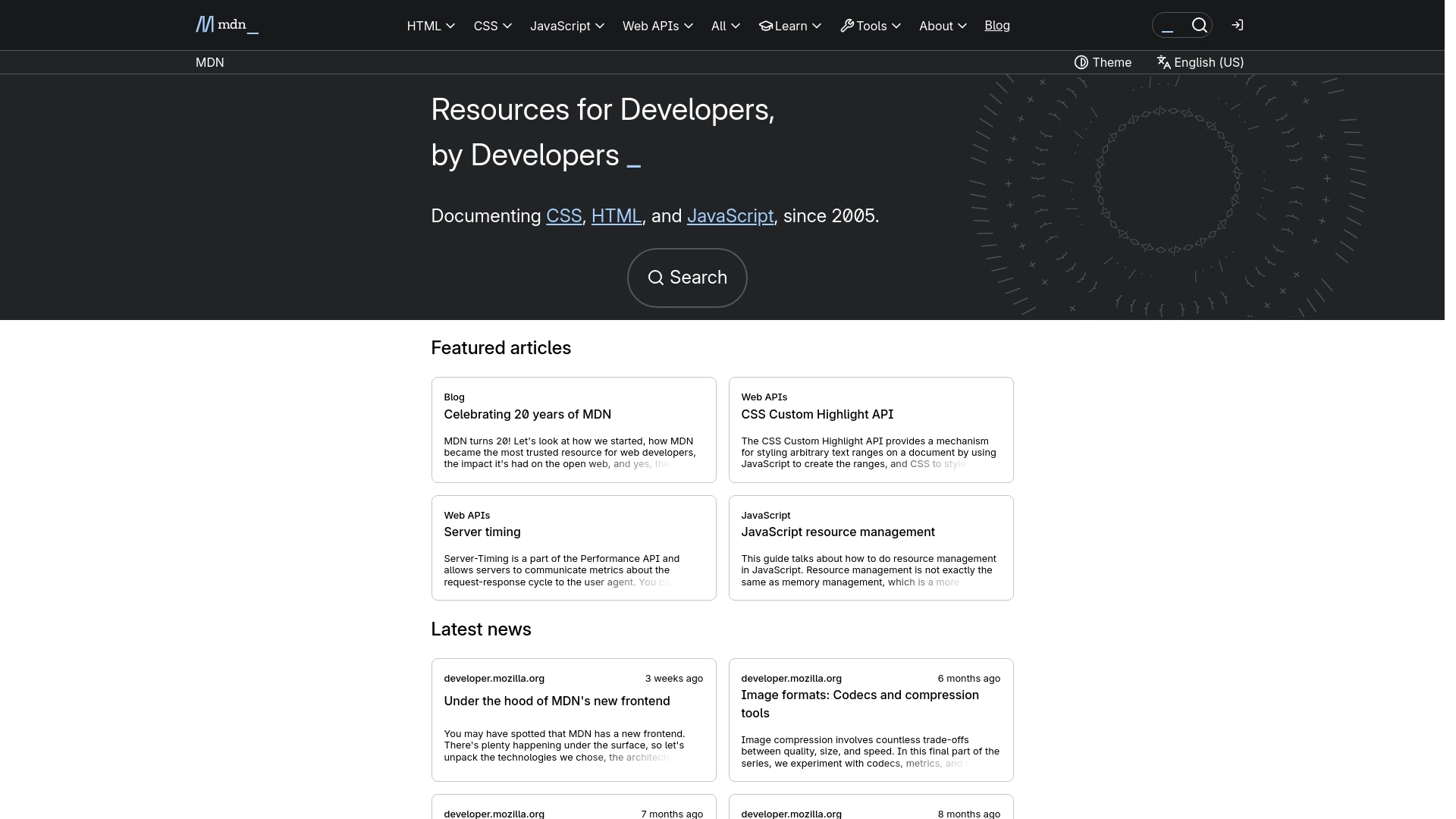Click the MDN breadcrumb
The image size is (1456, 819).
[209, 62]
